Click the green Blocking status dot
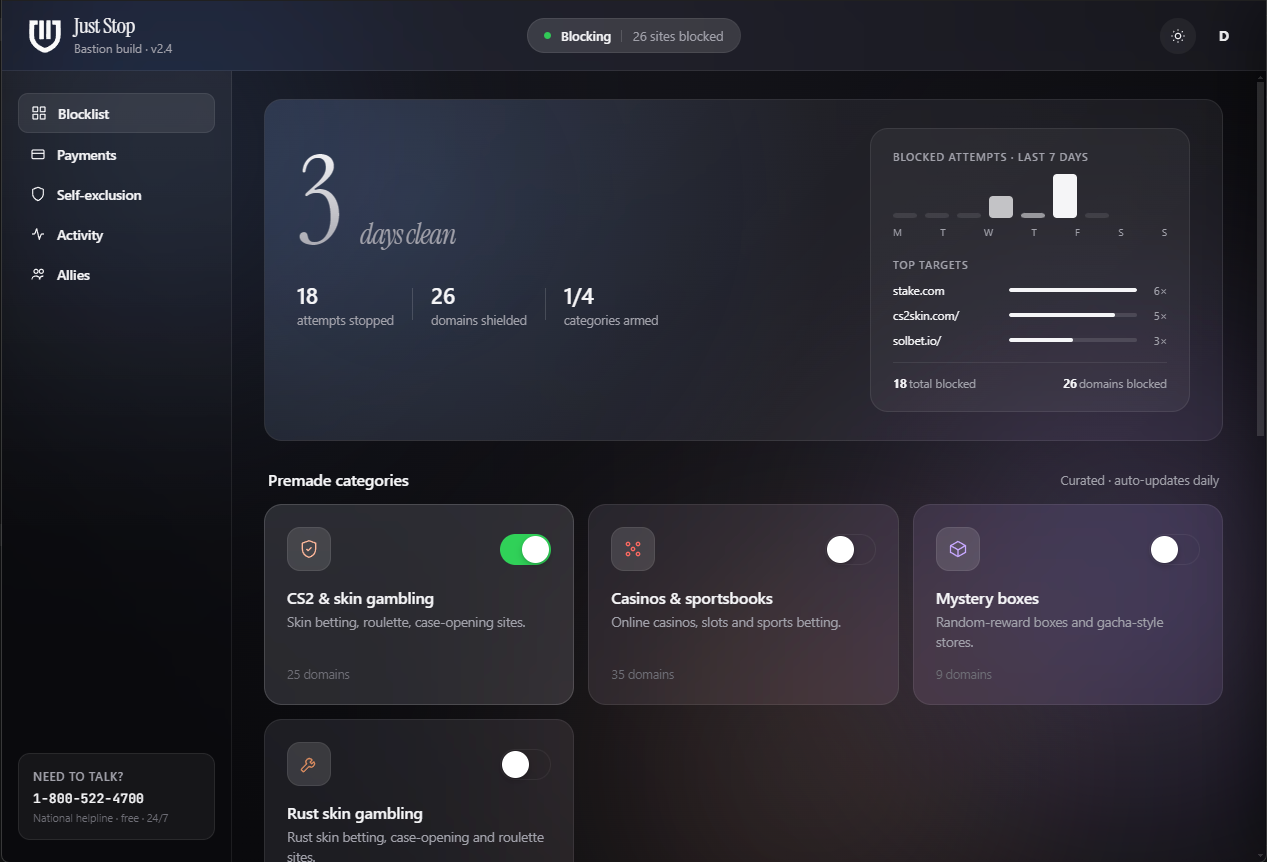Viewport: 1267px width, 862px height. pyautogui.click(x=547, y=36)
